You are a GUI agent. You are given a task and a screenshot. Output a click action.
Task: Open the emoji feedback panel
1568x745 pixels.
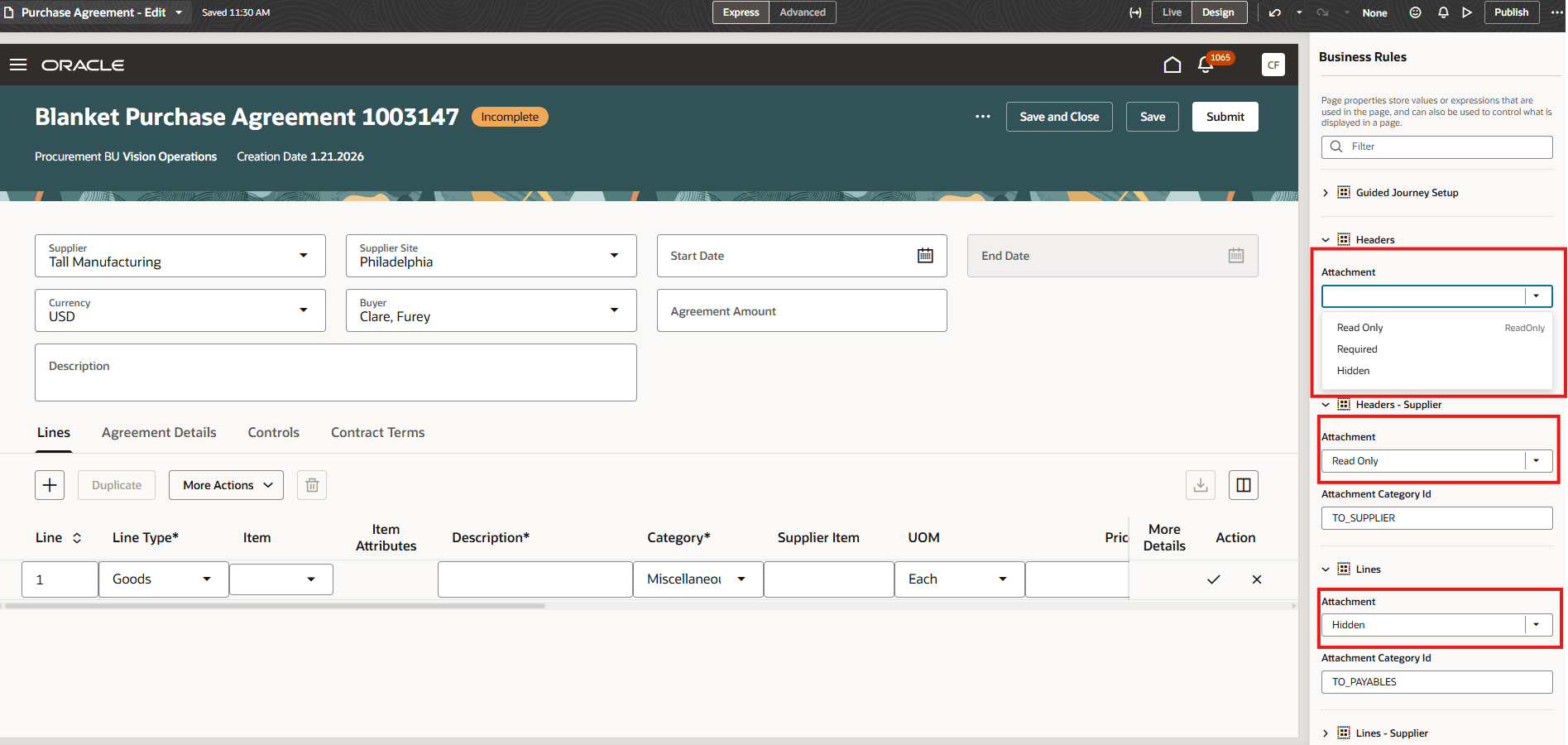tap(1415, 12)
